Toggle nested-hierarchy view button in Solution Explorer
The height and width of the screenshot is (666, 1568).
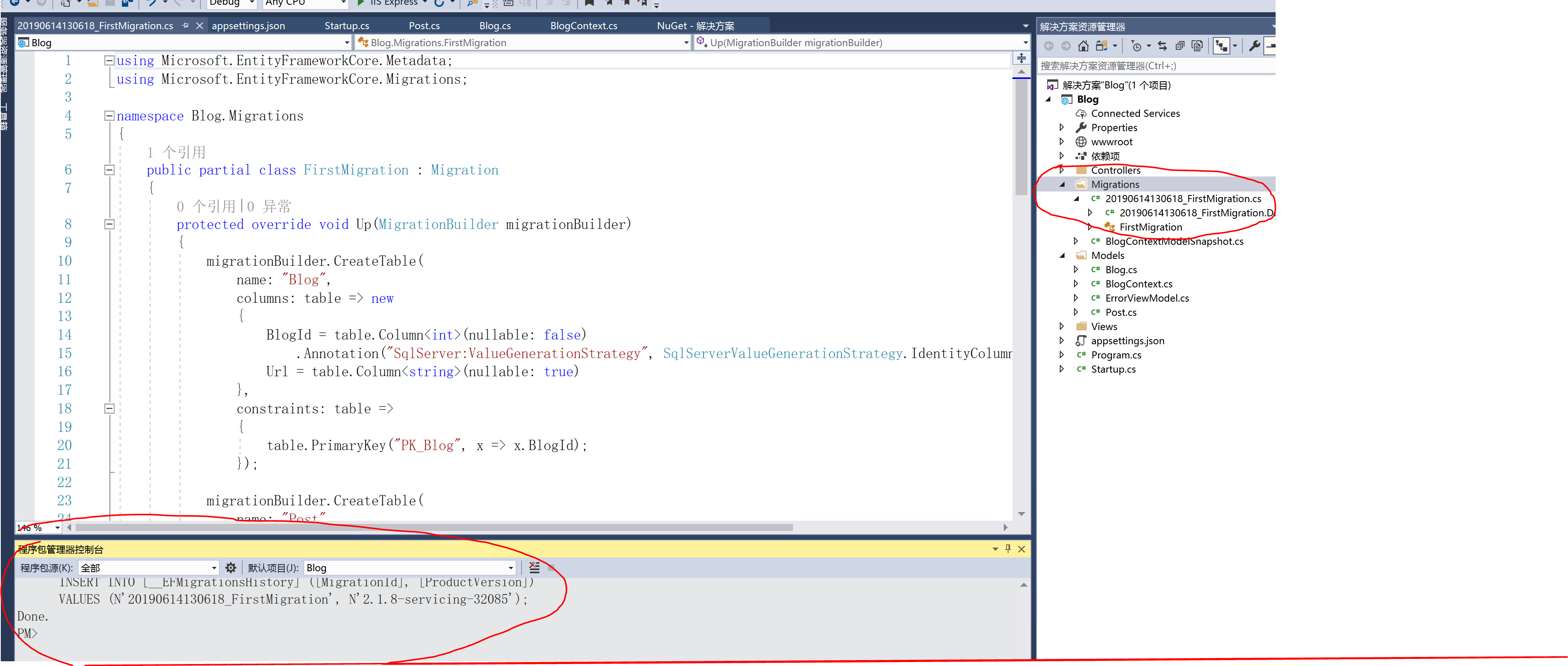[1221, 46]
